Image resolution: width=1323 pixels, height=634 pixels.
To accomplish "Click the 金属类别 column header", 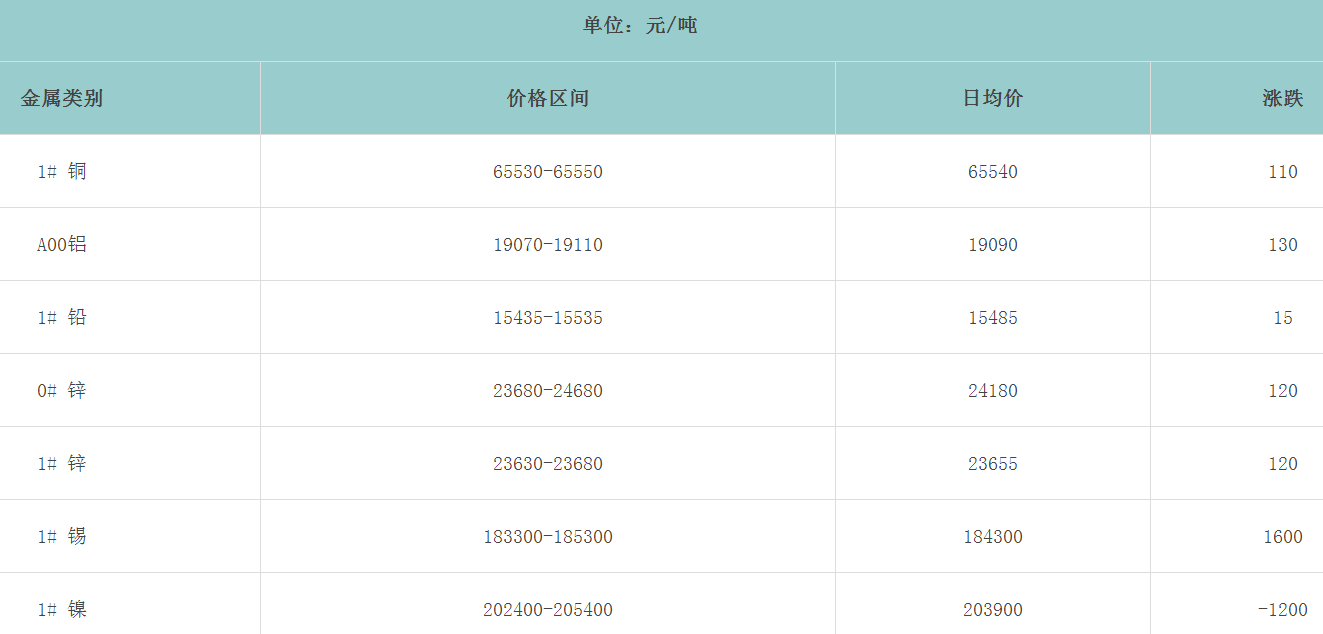I will 62,98.
